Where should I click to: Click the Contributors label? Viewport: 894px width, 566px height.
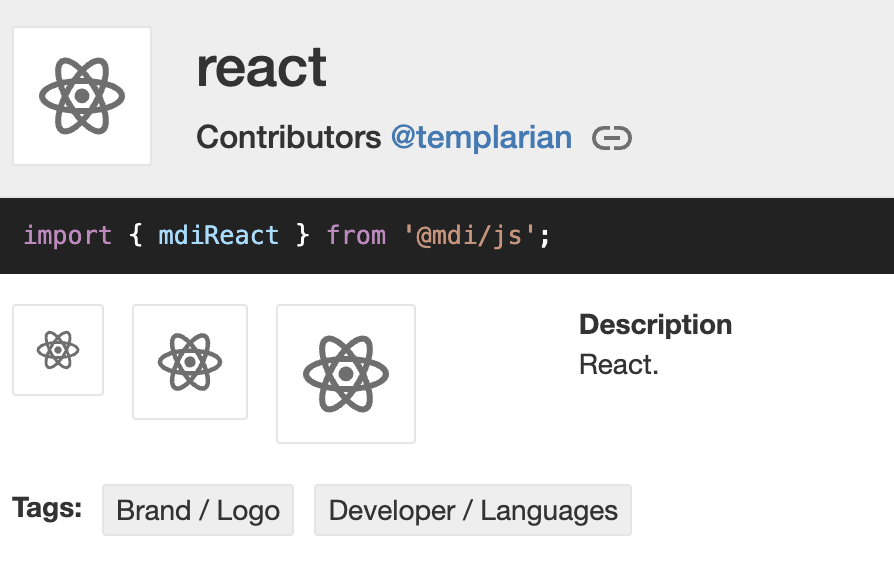(x=288, y=137)
